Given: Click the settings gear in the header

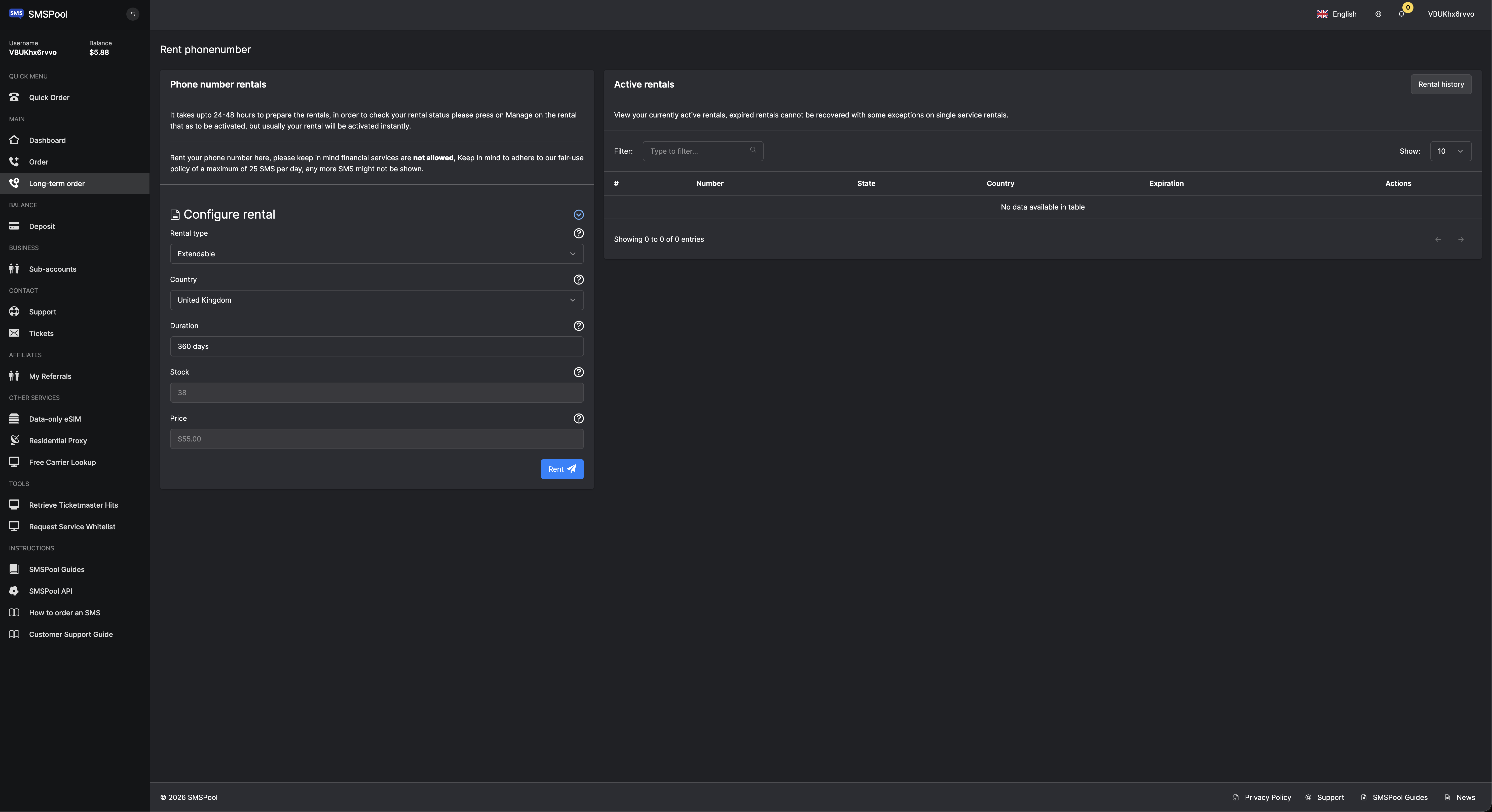Looking at the screenshot, I should (x=1378, y=14).
